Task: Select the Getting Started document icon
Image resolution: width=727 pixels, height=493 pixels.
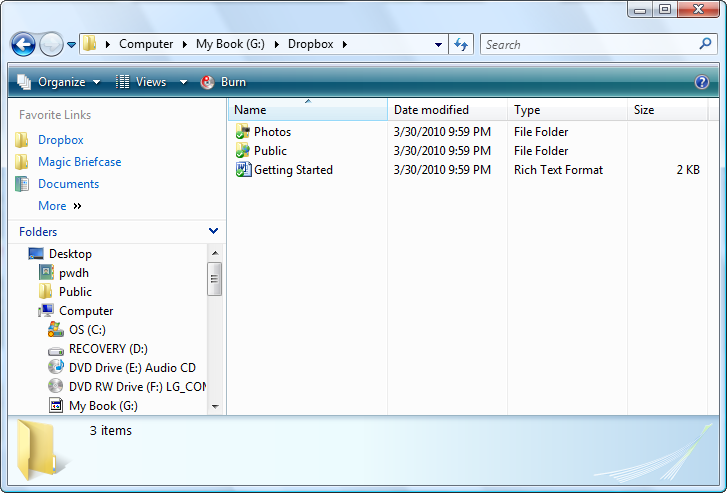Action: pos(243,170)
